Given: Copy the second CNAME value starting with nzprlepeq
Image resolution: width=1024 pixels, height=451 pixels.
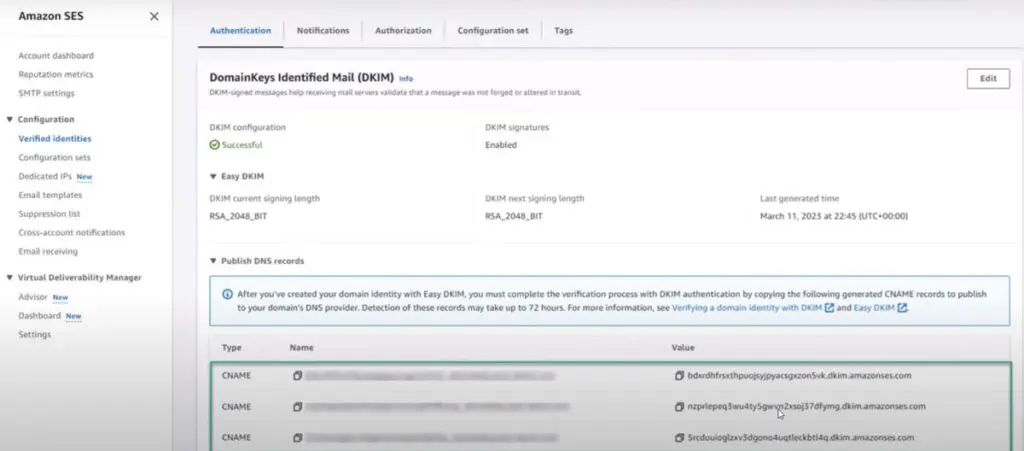Looking at the screenshot, I should click(x=680, y=407).
